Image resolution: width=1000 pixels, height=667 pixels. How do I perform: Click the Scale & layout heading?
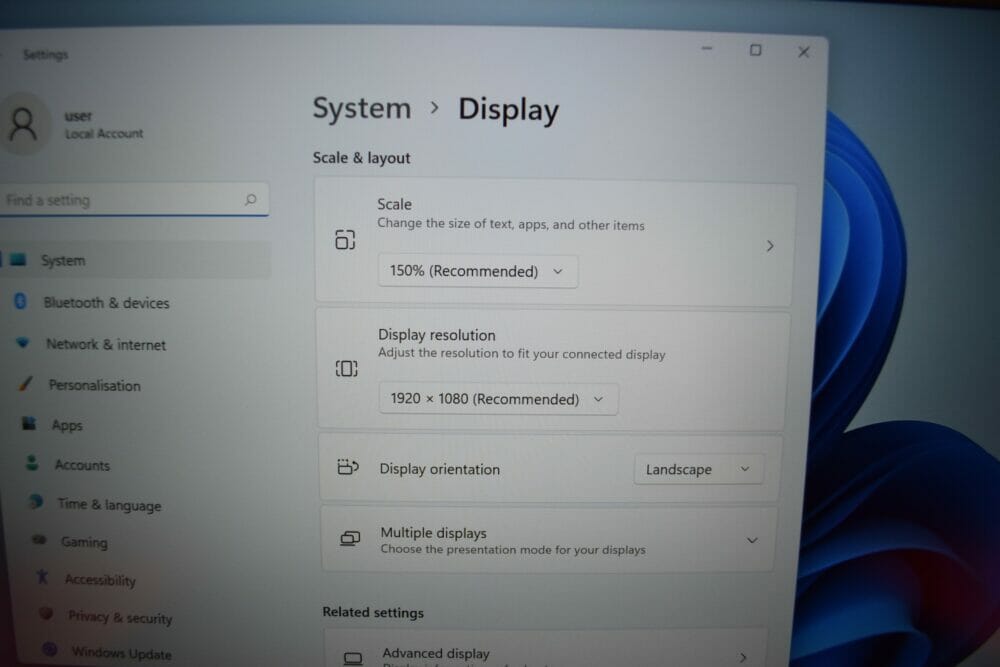362,158
